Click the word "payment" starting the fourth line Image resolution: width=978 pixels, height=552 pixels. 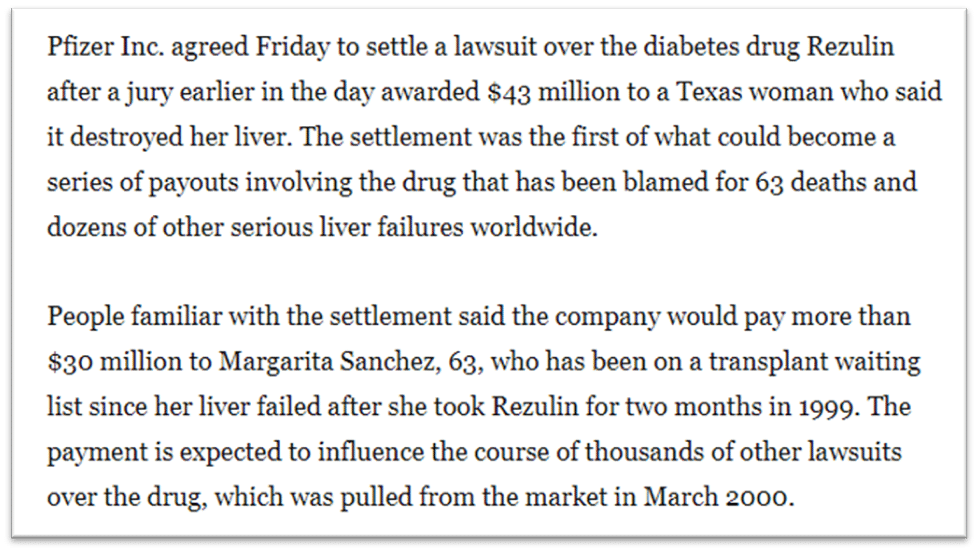pyautogui.click(x=97, y=453)
